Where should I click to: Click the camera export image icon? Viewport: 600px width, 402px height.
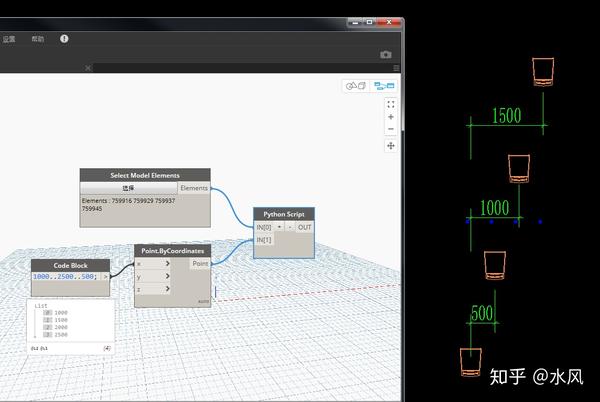coord(386,55)
